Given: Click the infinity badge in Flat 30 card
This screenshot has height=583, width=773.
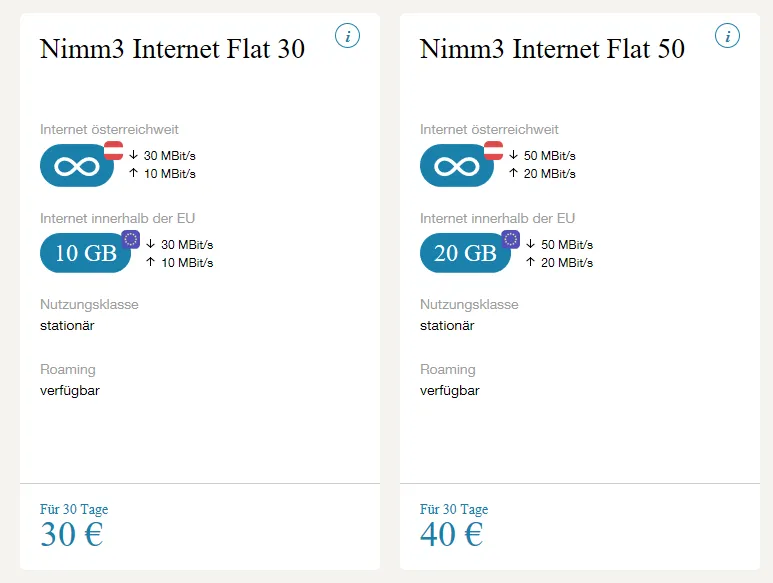Looking at the screenshot, I should click(x=77, y=166).
